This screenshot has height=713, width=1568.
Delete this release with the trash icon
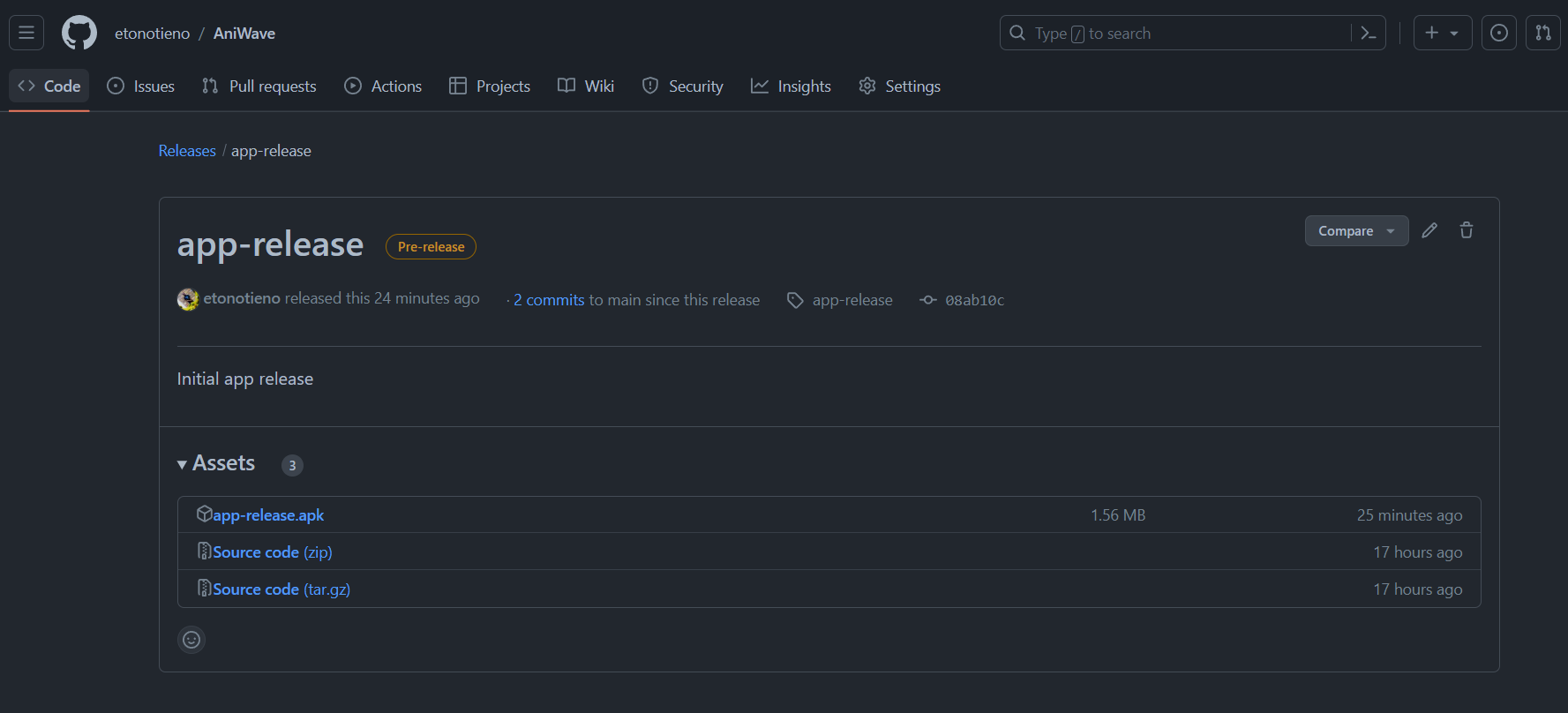[x=1467, y=230]
